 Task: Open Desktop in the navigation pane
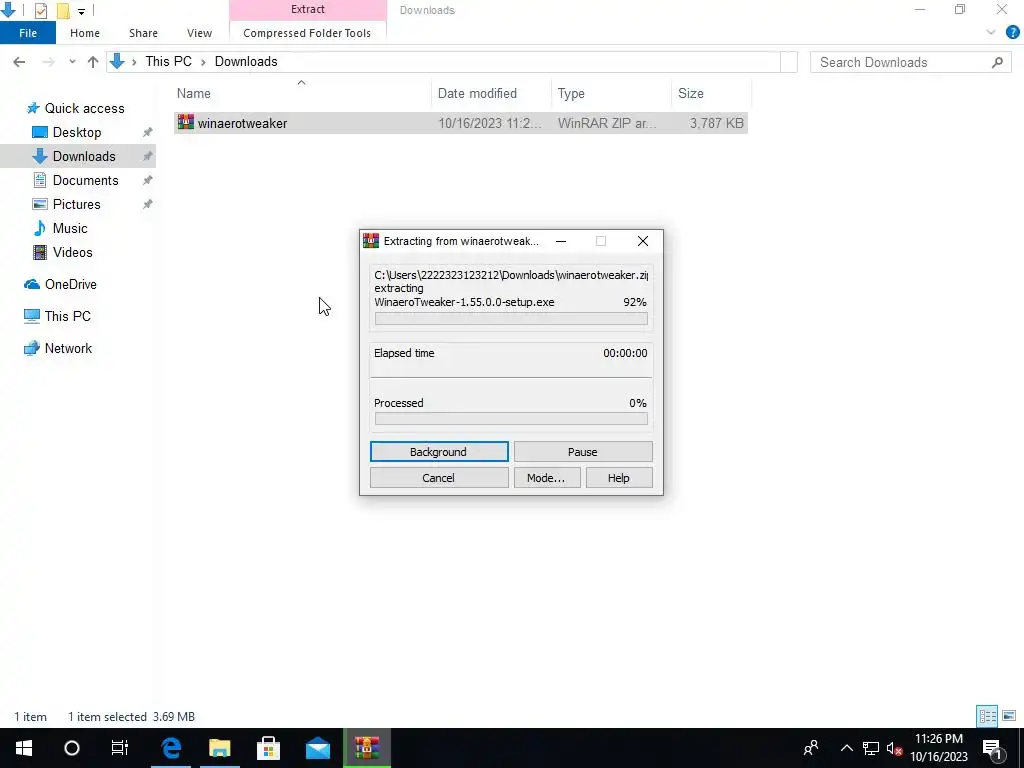pos(77,133)
